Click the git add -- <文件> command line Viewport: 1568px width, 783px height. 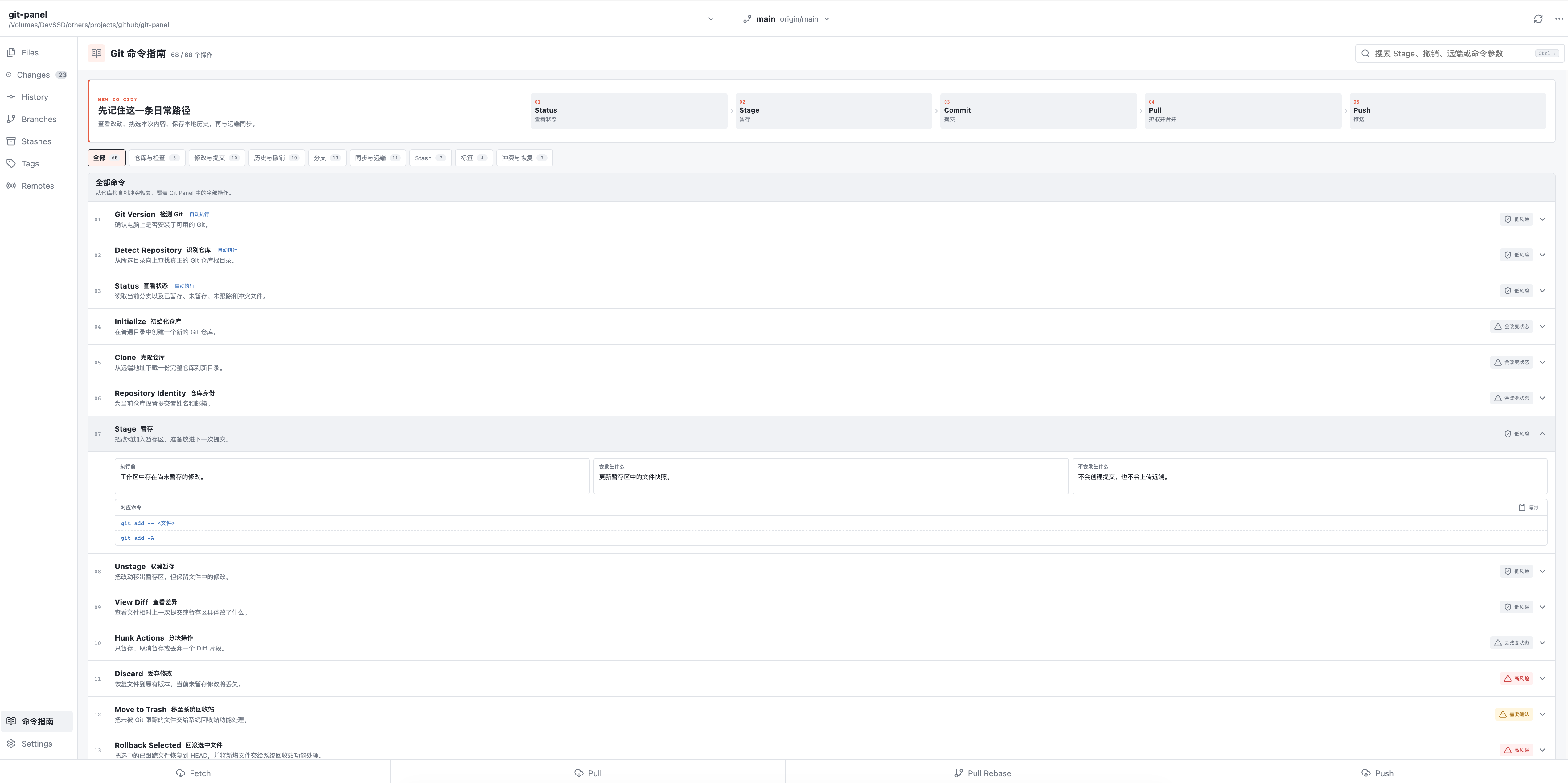pos(148,524)
